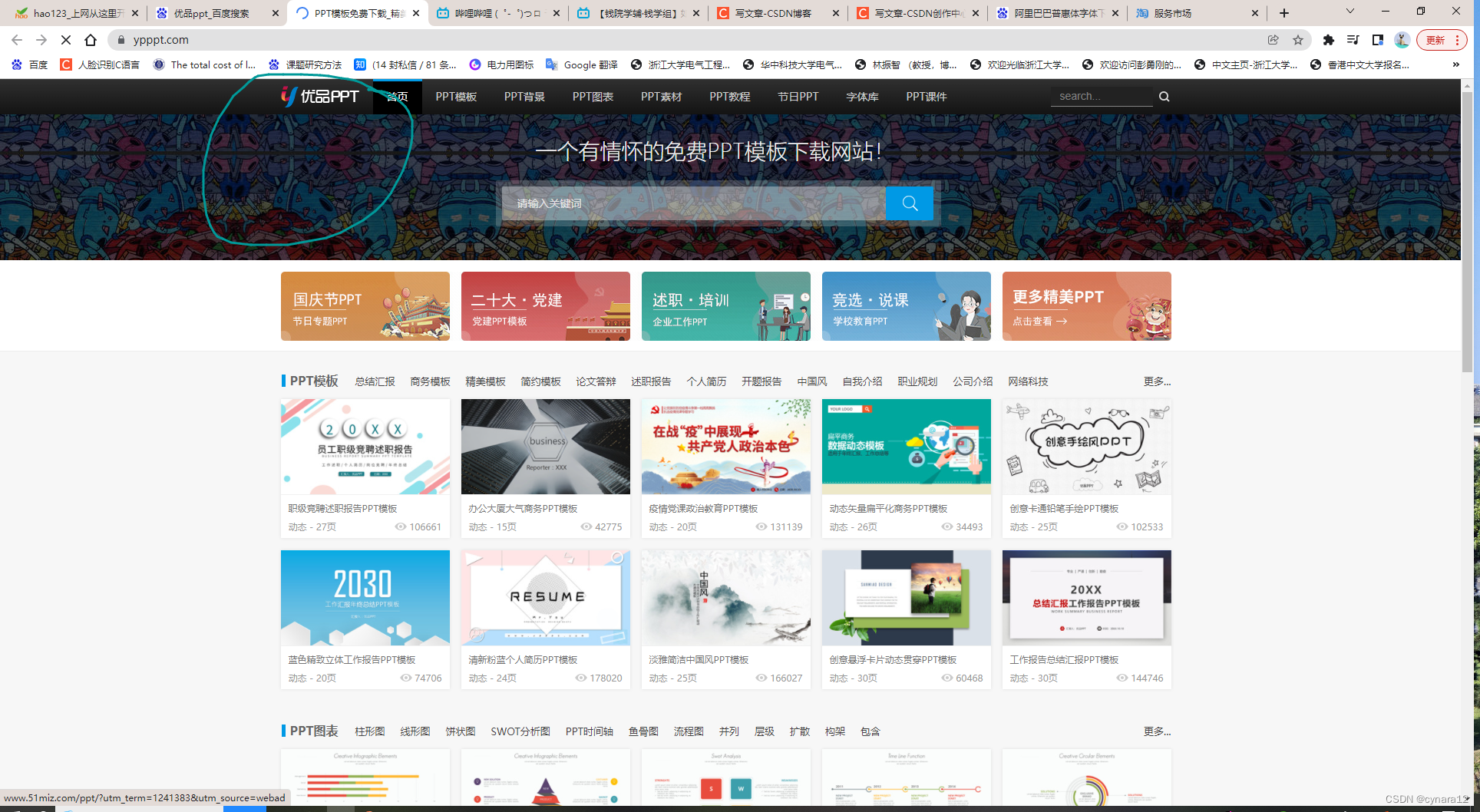Open the PPT模板 nav menu

pos(456,97)
